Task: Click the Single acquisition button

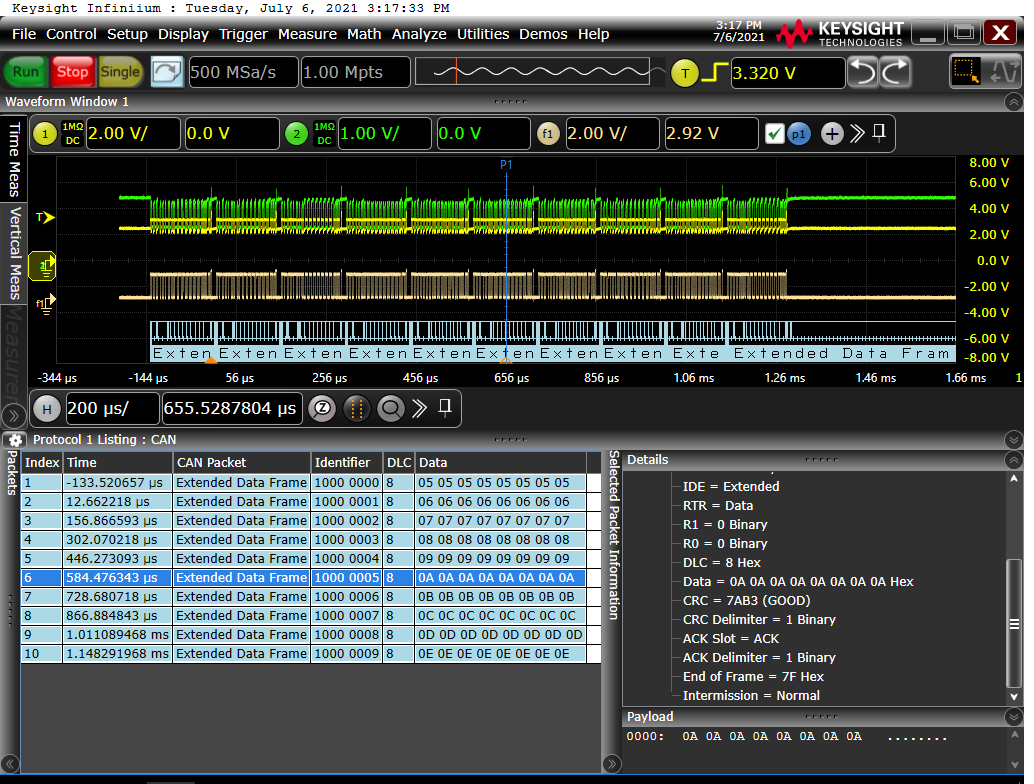Action: tap(120, 72)
